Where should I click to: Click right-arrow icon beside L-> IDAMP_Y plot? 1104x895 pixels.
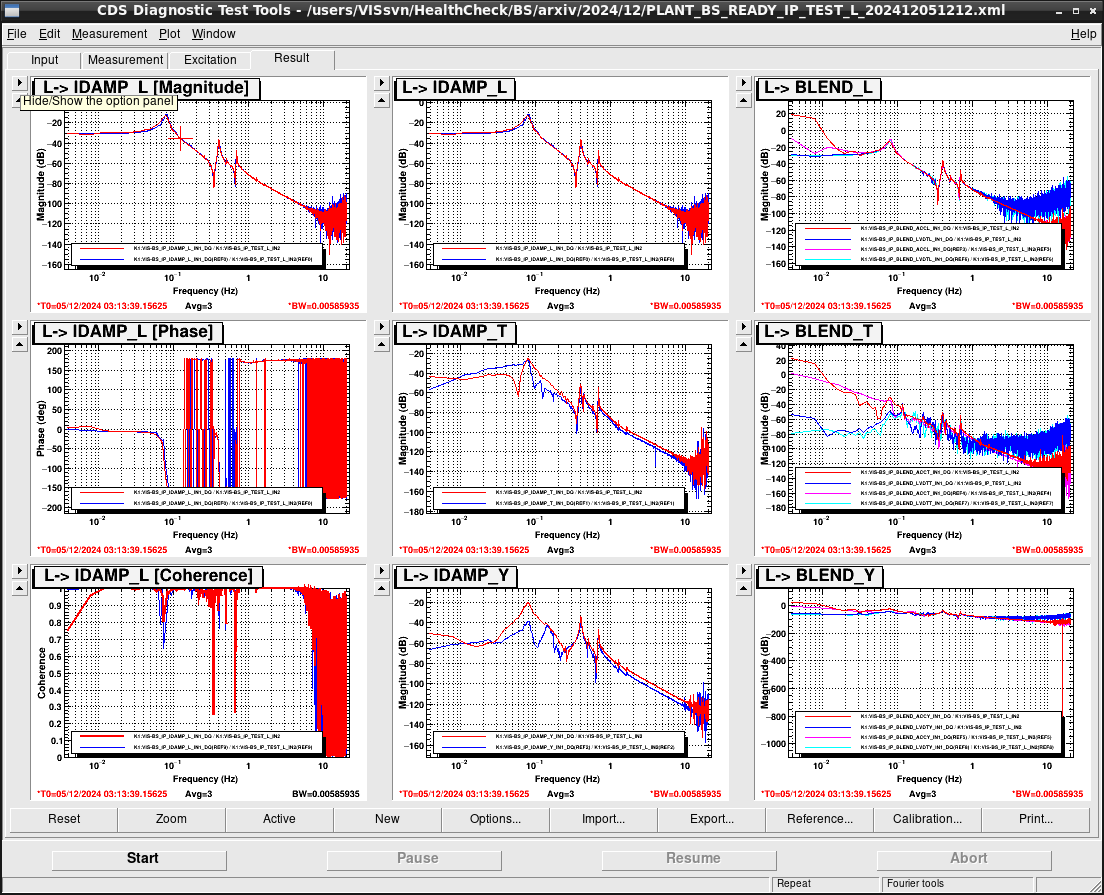pyautogui.click(x=382, y=571)
